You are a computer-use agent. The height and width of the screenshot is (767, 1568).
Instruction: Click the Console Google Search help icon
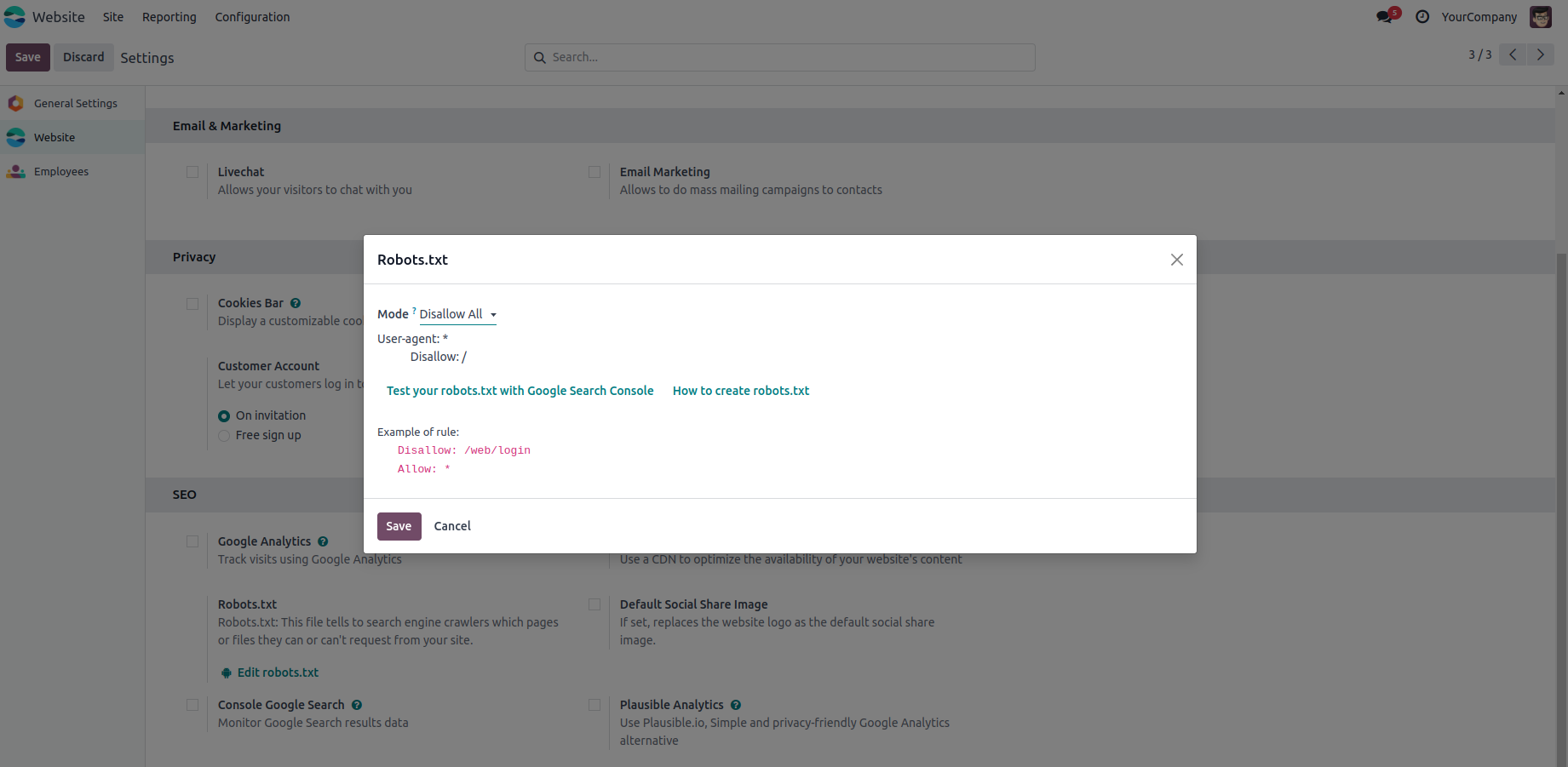(357, 705)
